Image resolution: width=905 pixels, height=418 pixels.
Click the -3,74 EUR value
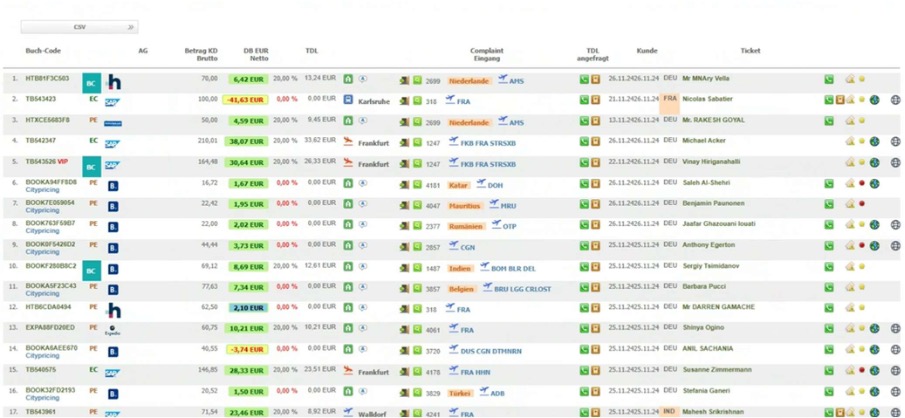tap(248, 350)
